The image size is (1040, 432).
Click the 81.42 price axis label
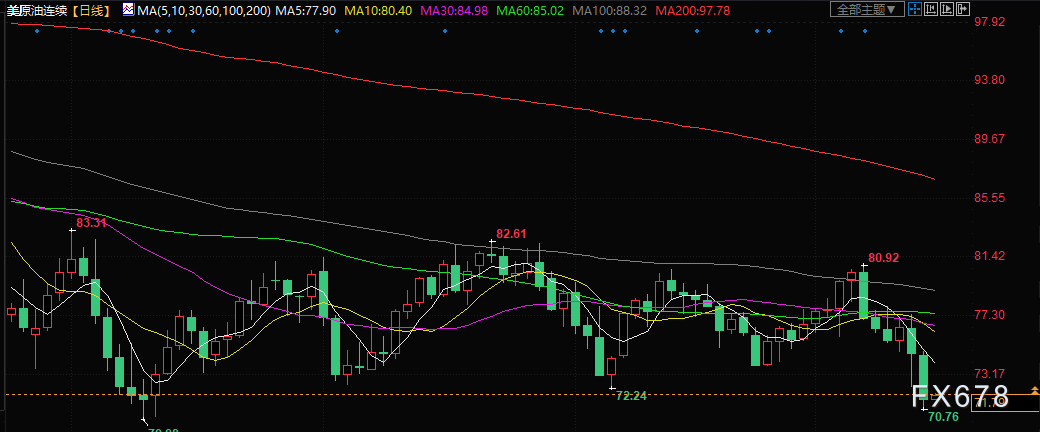[x=989, y=256]
